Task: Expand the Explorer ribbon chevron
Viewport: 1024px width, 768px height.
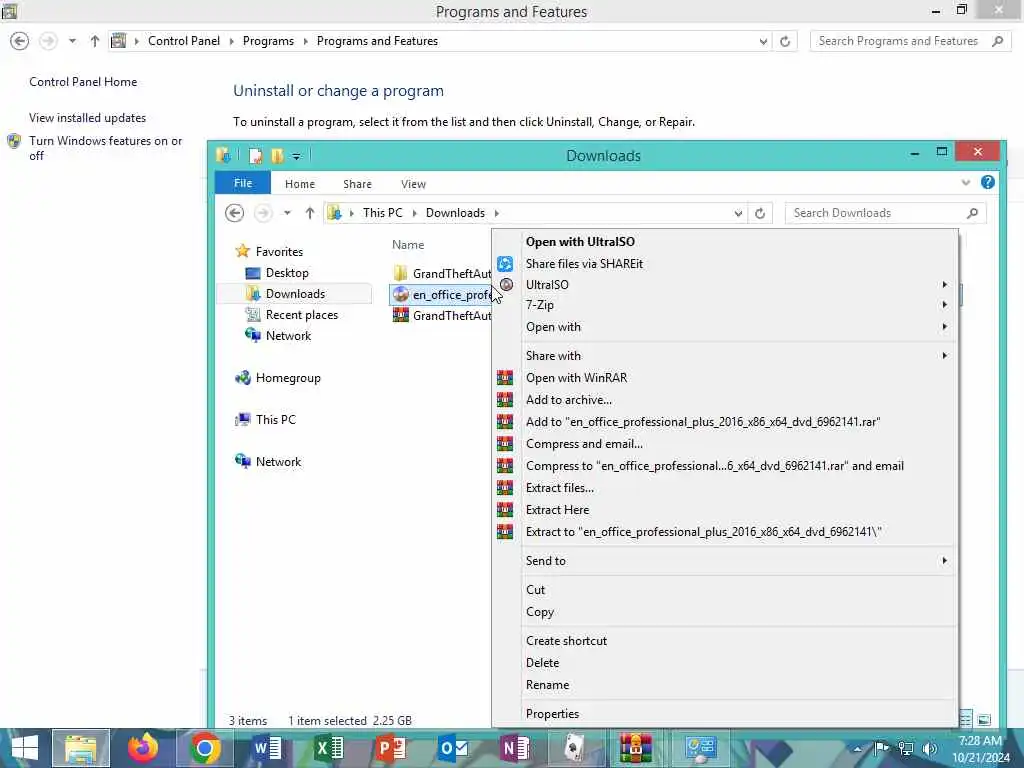Action: tap(965, 183)
